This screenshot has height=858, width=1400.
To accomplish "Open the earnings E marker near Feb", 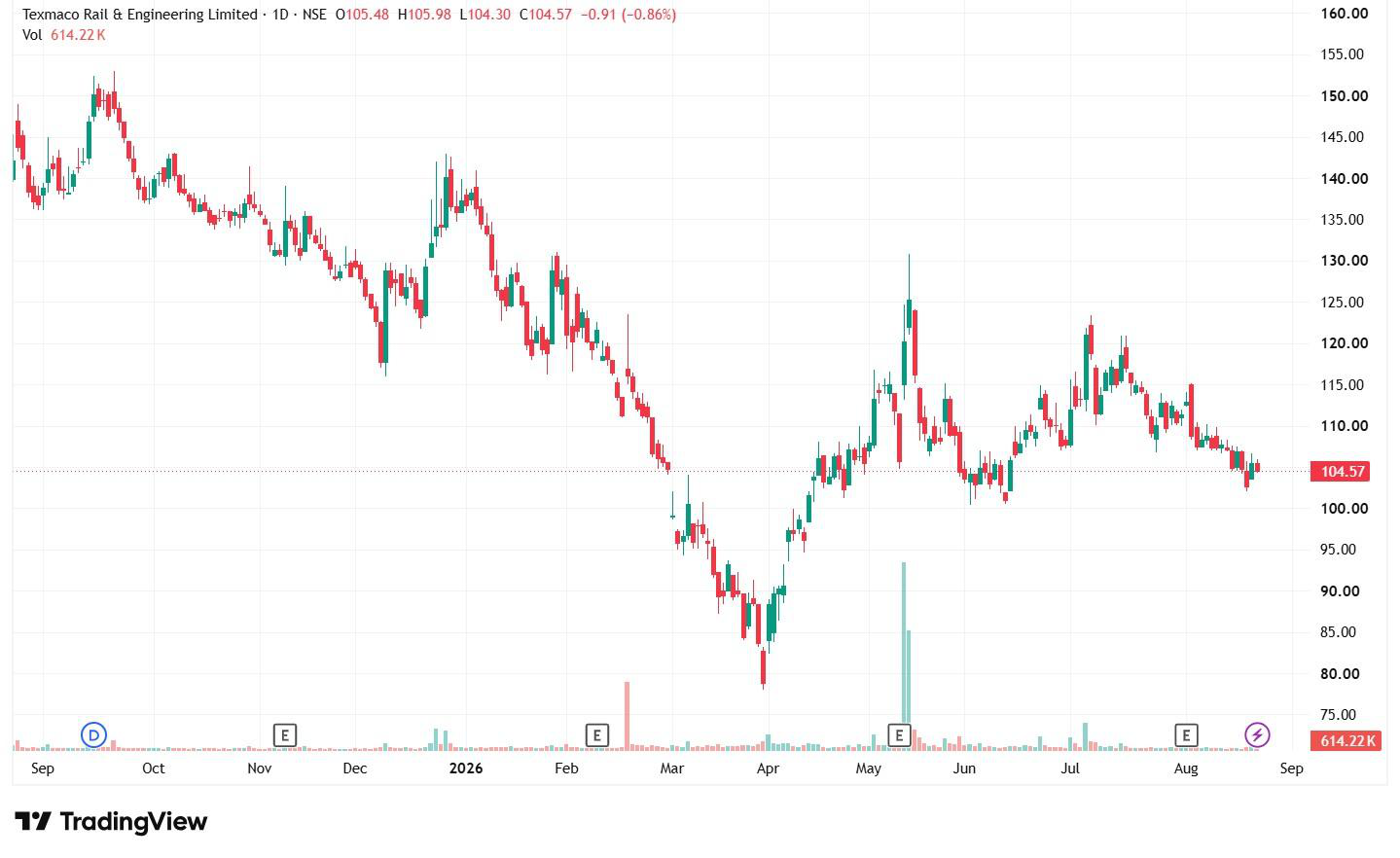I will pos(596,734).
